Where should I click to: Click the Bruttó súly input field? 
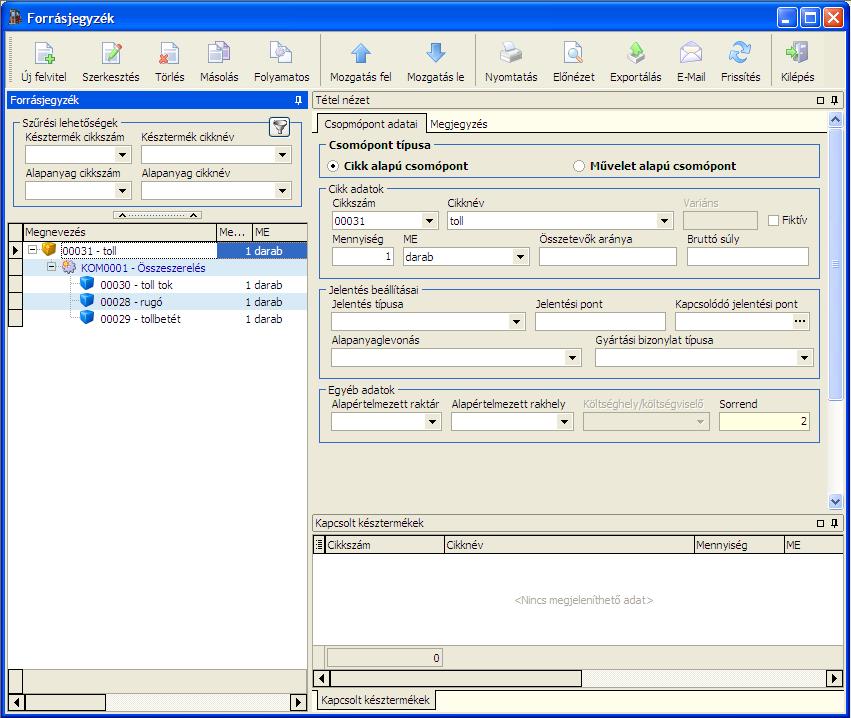[747, 257]
